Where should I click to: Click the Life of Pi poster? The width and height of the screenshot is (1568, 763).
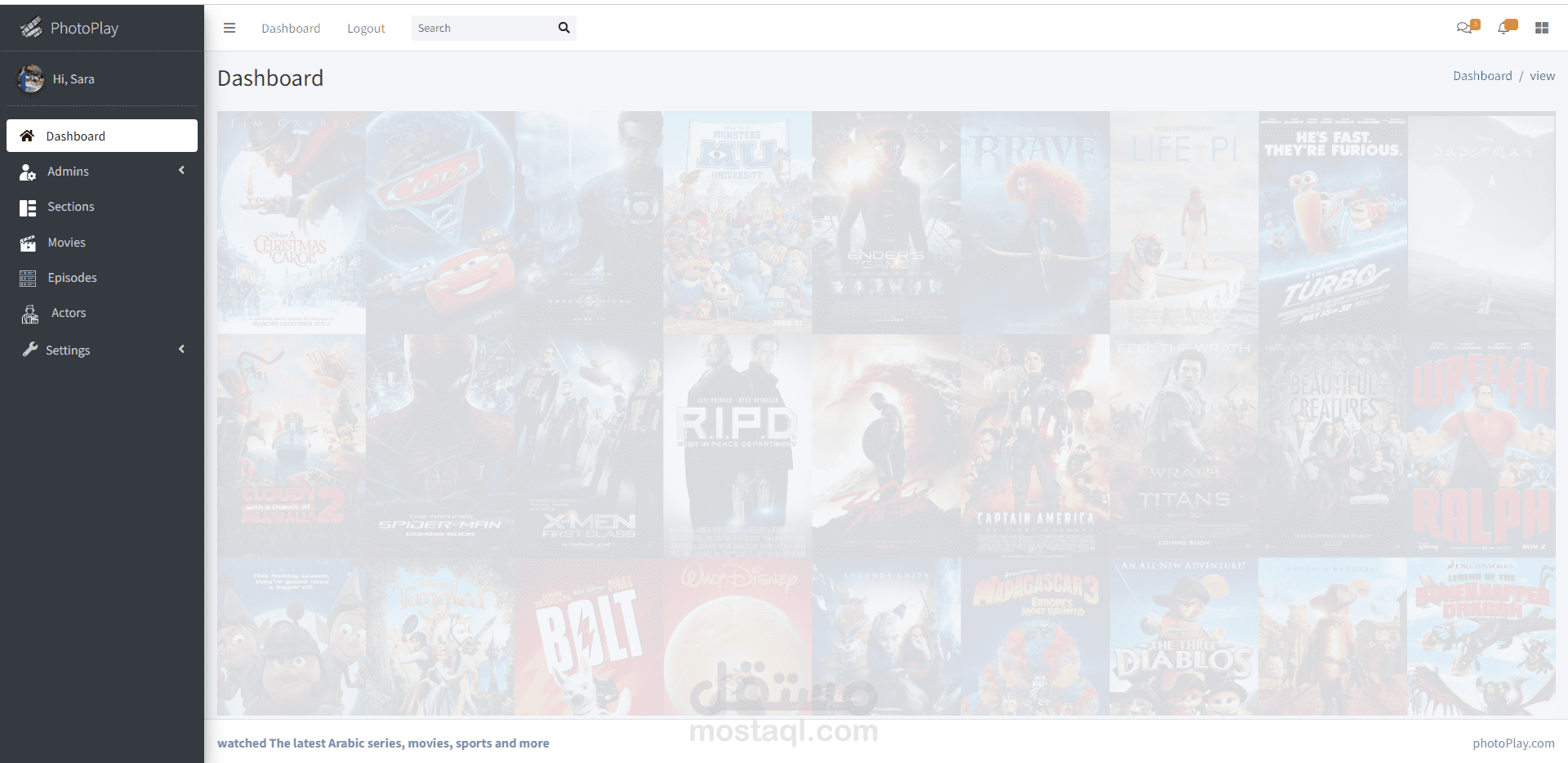[x=1184, y=222]
